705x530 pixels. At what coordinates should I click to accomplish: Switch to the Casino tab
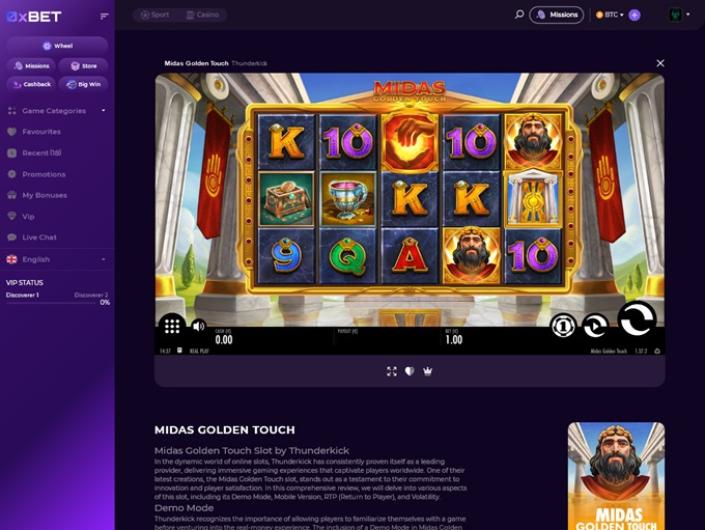[x=203, y=15]
